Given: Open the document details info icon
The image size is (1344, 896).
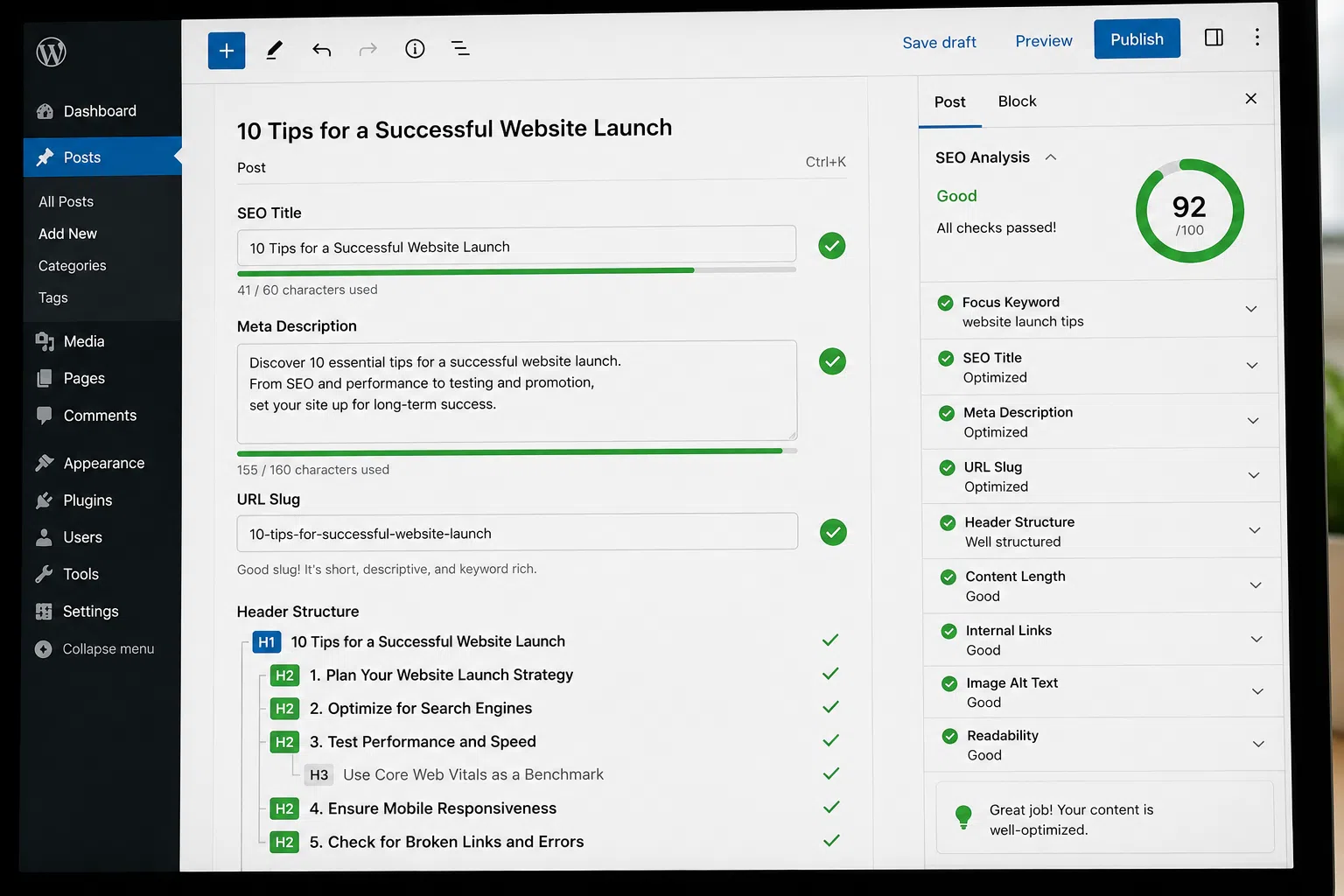Looking at the screenshot, I should pos(415,49).
